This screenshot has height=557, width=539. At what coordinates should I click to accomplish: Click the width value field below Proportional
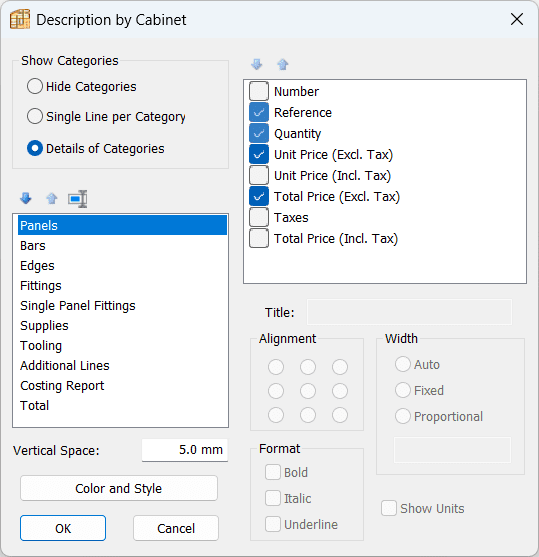452,450
